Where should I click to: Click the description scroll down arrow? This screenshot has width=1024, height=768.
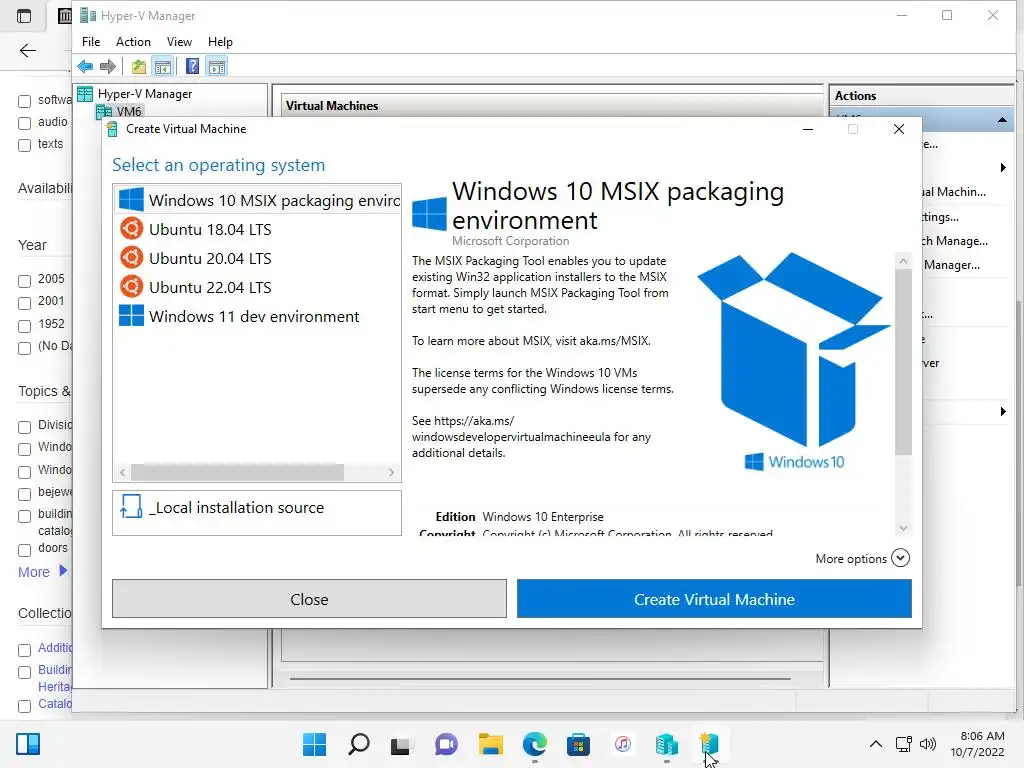click(x=903, y=528)
